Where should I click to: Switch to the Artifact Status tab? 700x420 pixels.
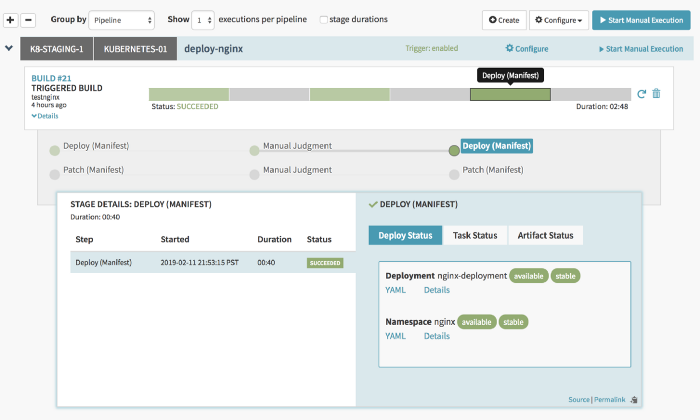pos(546,235)
